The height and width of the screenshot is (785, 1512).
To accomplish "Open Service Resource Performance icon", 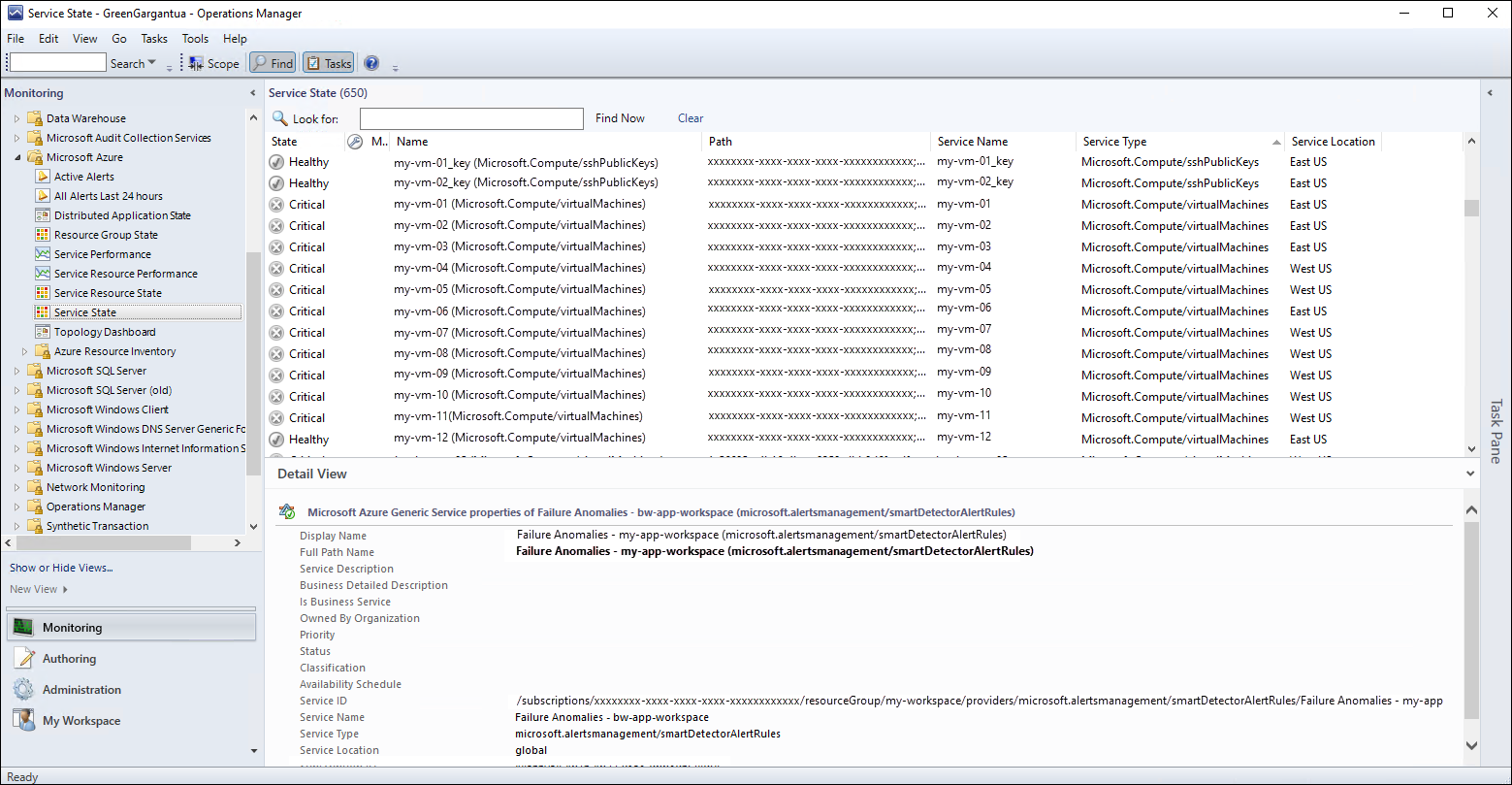I will 43,274.
